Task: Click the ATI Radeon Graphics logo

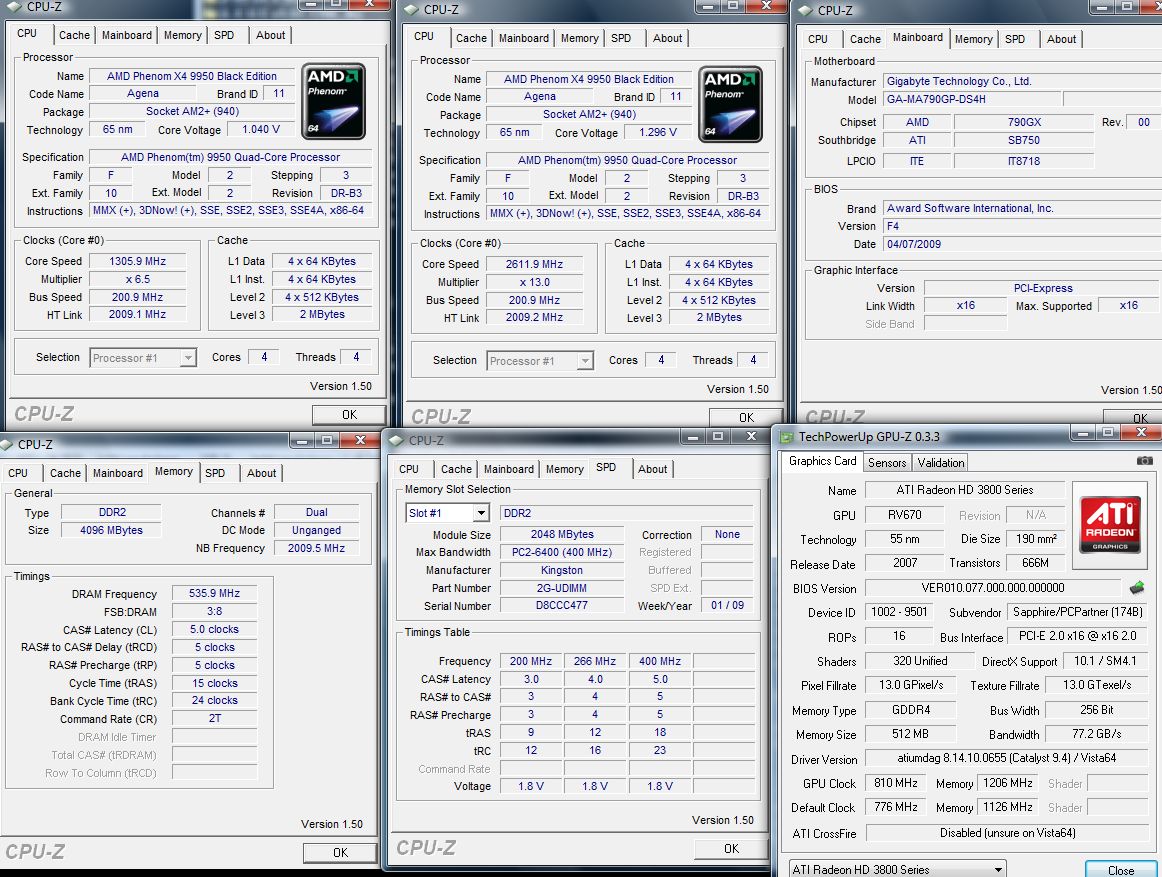Action: click(1110, 518)
